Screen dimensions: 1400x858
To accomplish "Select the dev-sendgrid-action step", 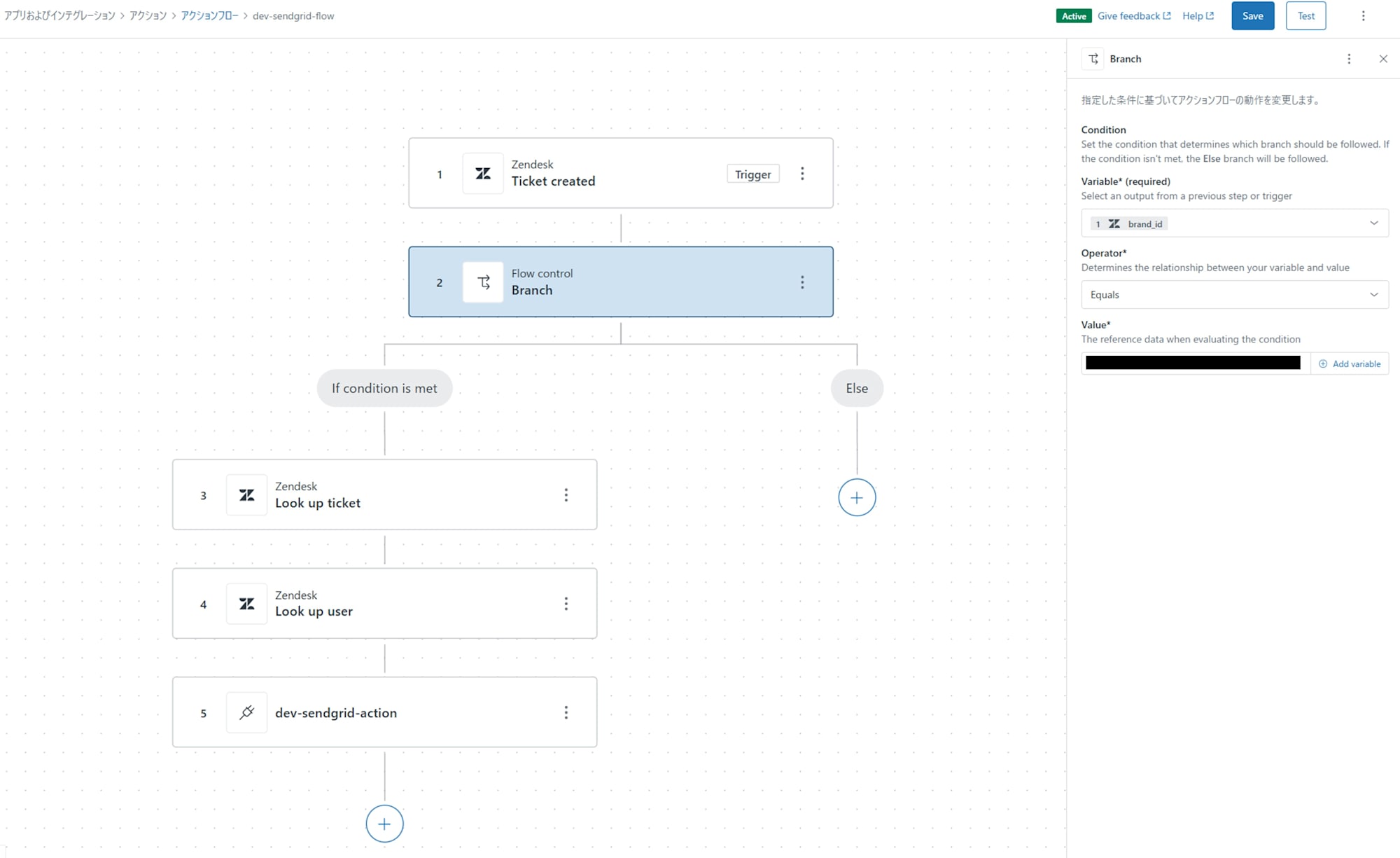I will [x=384, y=712].
